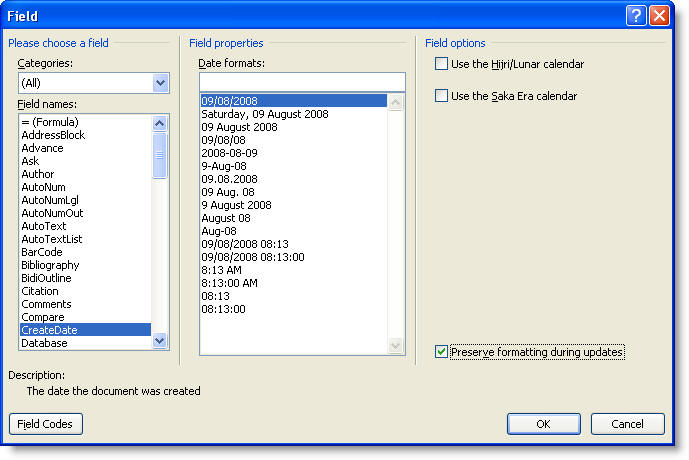Enable the Hijri/Lunar calendar option
Image resolution: width=689 pixels, height=460 pixels.
click(441, 64)
